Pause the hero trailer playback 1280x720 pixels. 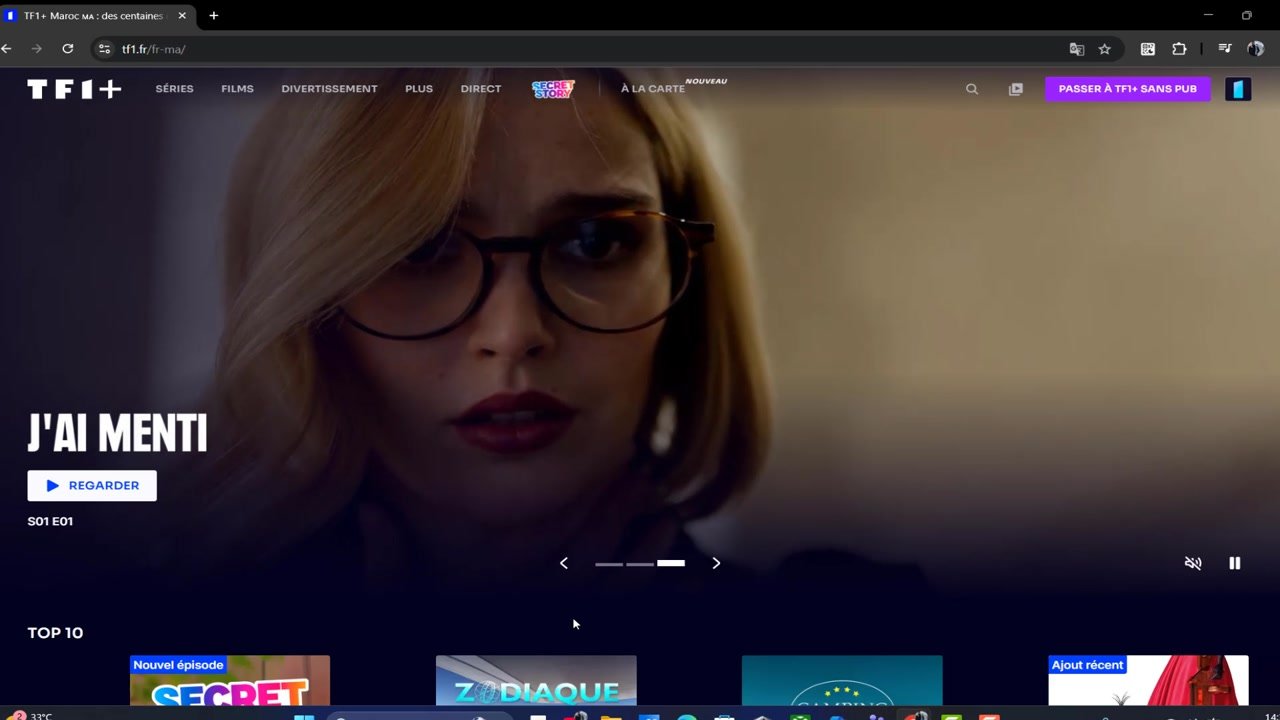tap(1234, 563)
